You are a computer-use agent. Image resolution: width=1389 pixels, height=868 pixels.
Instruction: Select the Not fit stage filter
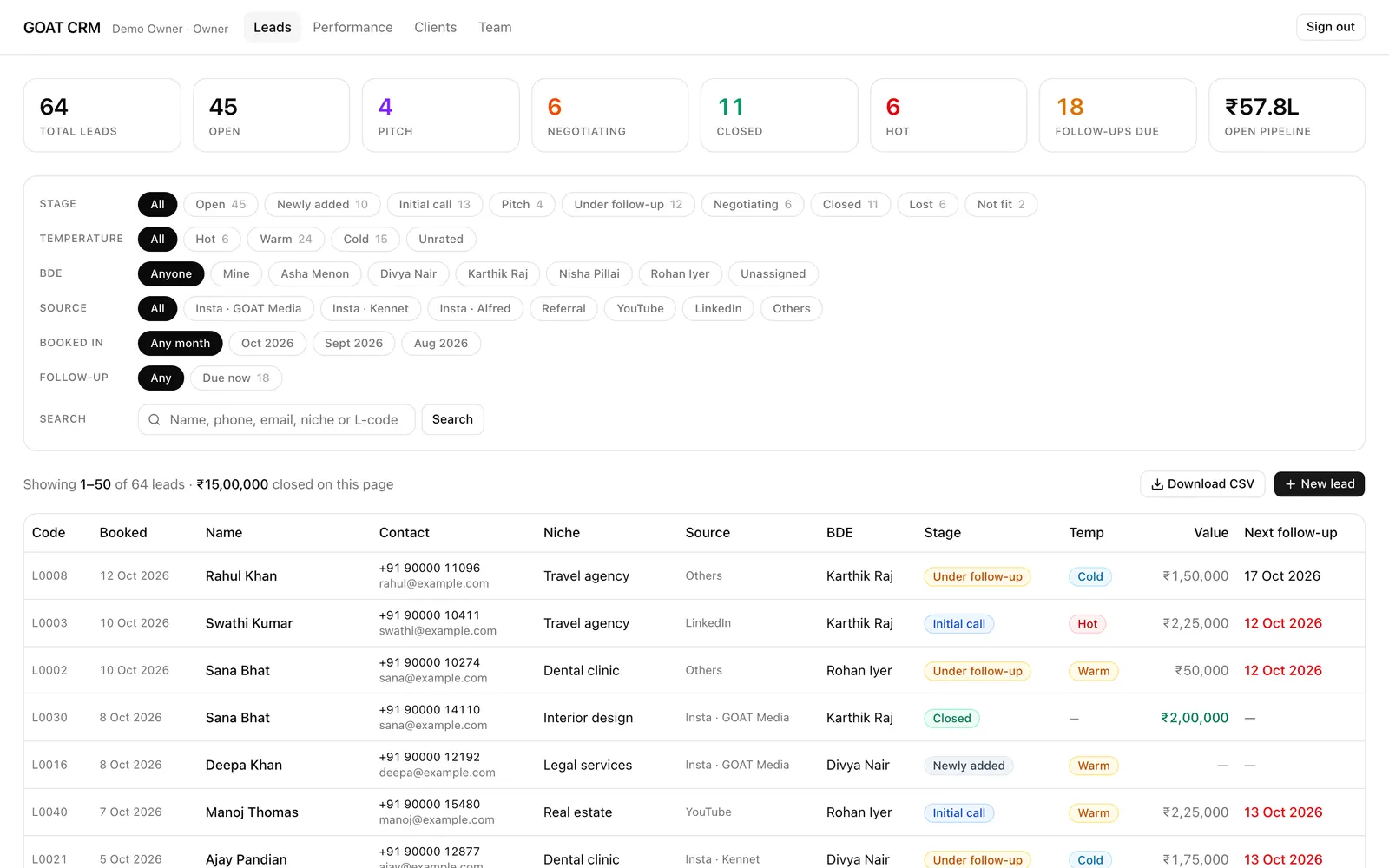(1001, 205)
